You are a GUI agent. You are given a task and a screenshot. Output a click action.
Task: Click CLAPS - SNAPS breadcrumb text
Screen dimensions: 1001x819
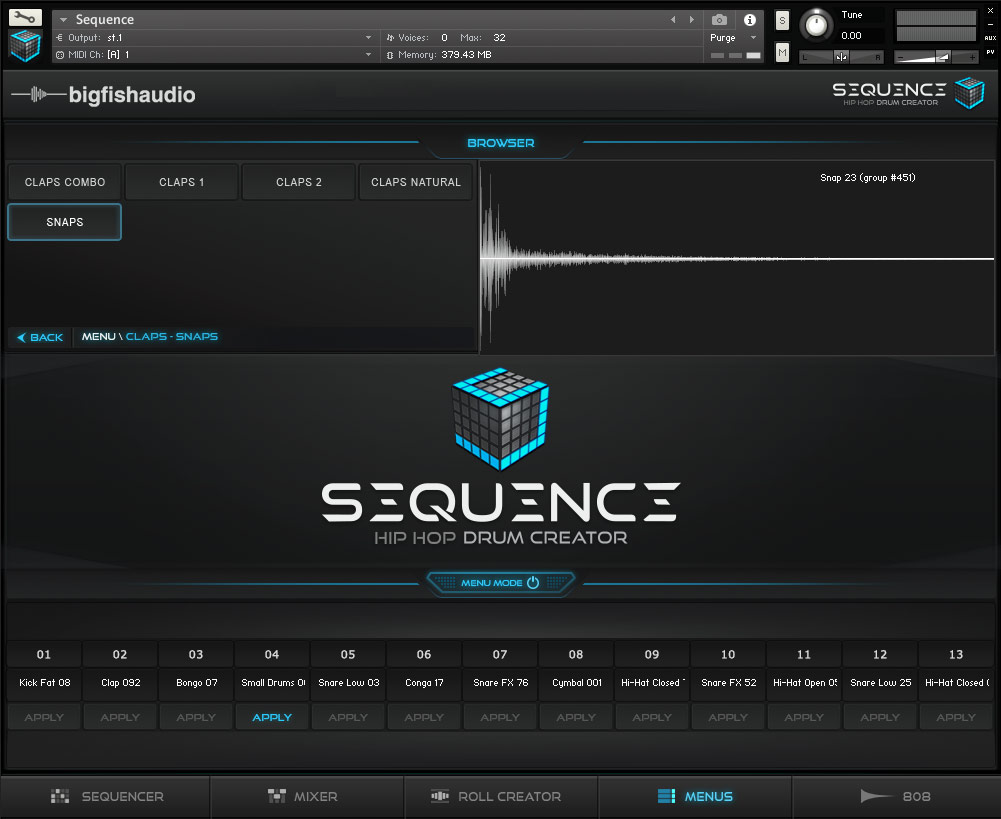point(172,336)
